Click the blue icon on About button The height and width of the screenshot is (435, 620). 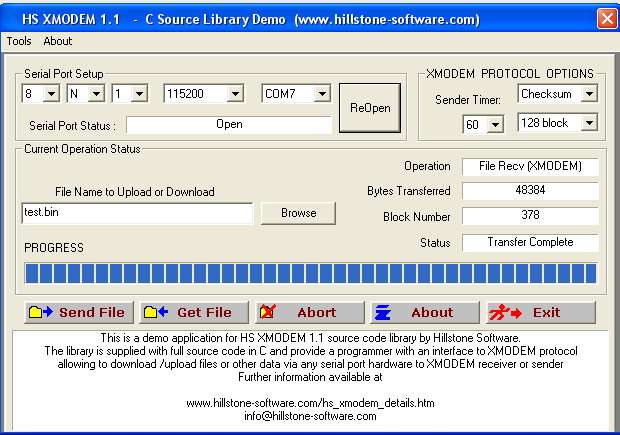[383, 312]
